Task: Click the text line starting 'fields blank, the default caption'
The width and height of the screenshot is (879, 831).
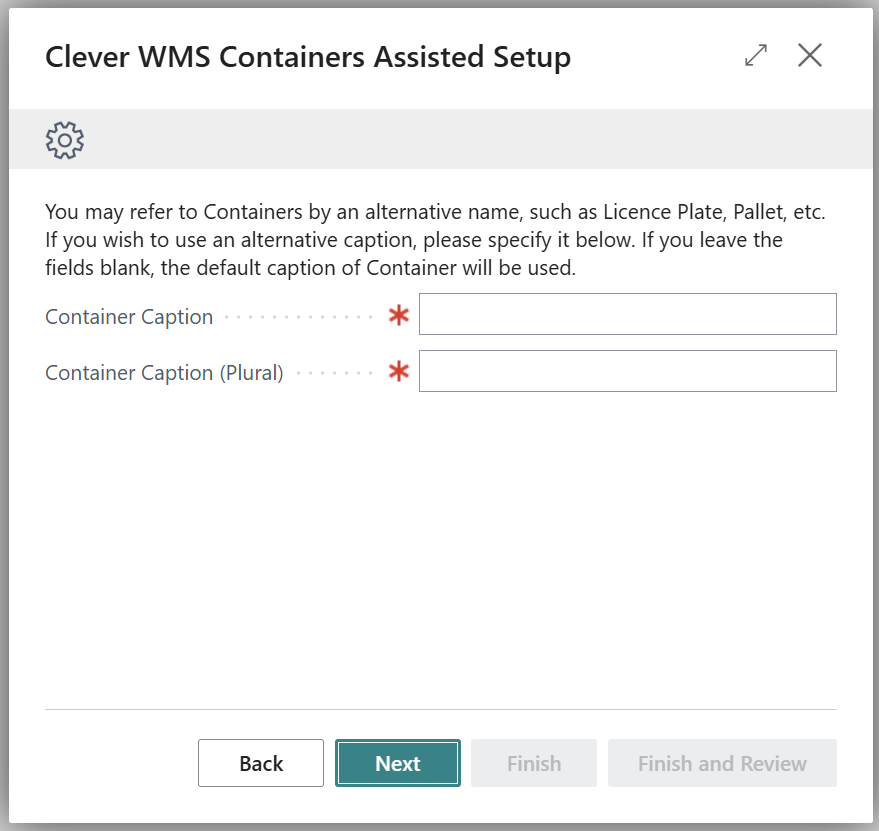Action: coord(310,269)
